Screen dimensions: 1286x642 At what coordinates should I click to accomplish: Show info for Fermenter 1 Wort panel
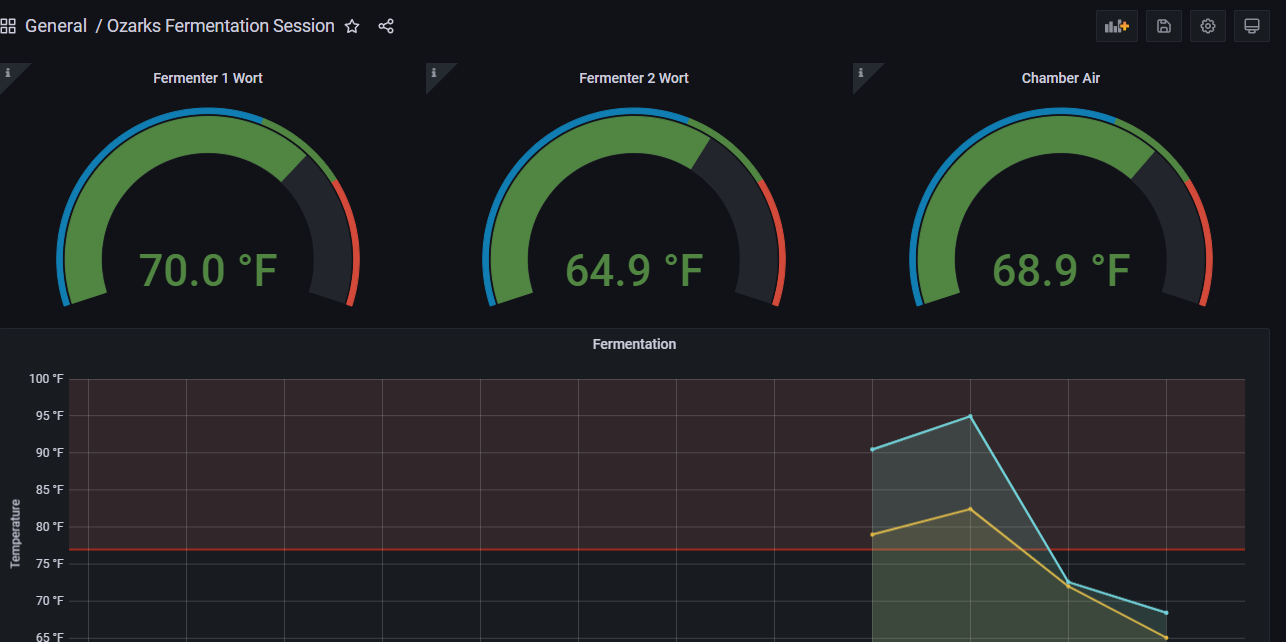click(x=8, y=73)
